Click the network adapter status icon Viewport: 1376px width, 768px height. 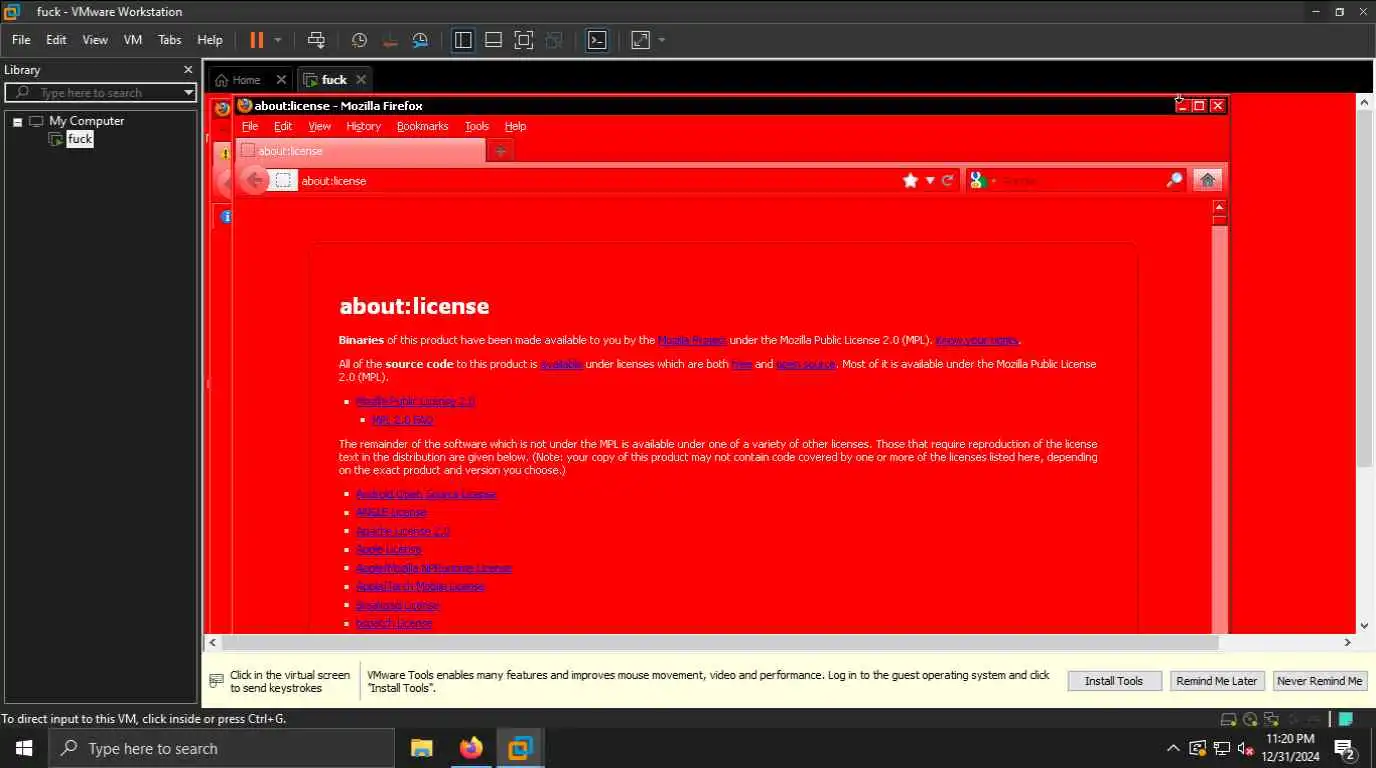(x=1271, y=719)
